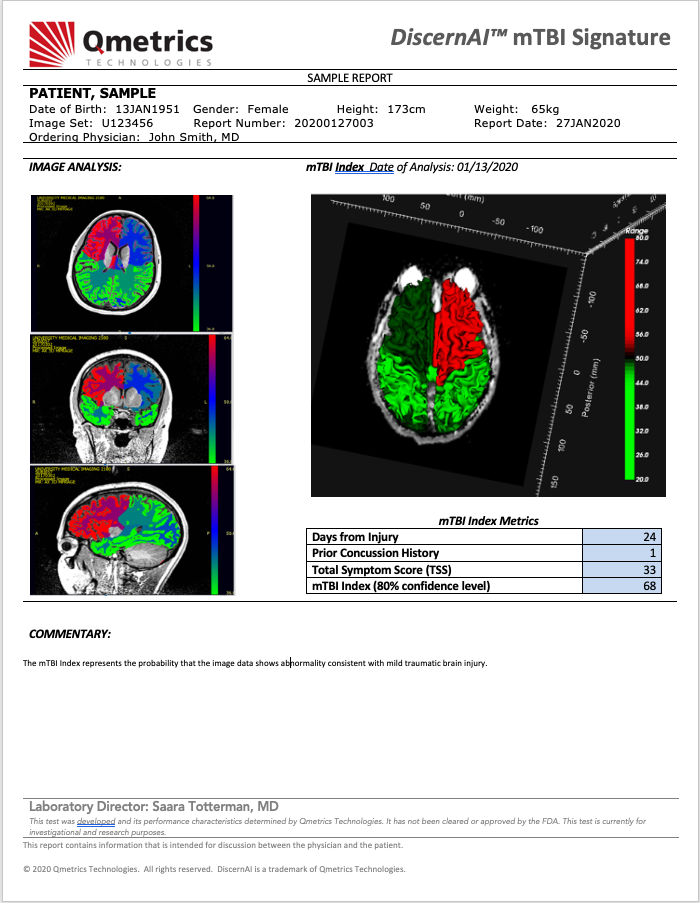
Task: Click the sagittal image color scale bar
Action: tap(214, 530)
